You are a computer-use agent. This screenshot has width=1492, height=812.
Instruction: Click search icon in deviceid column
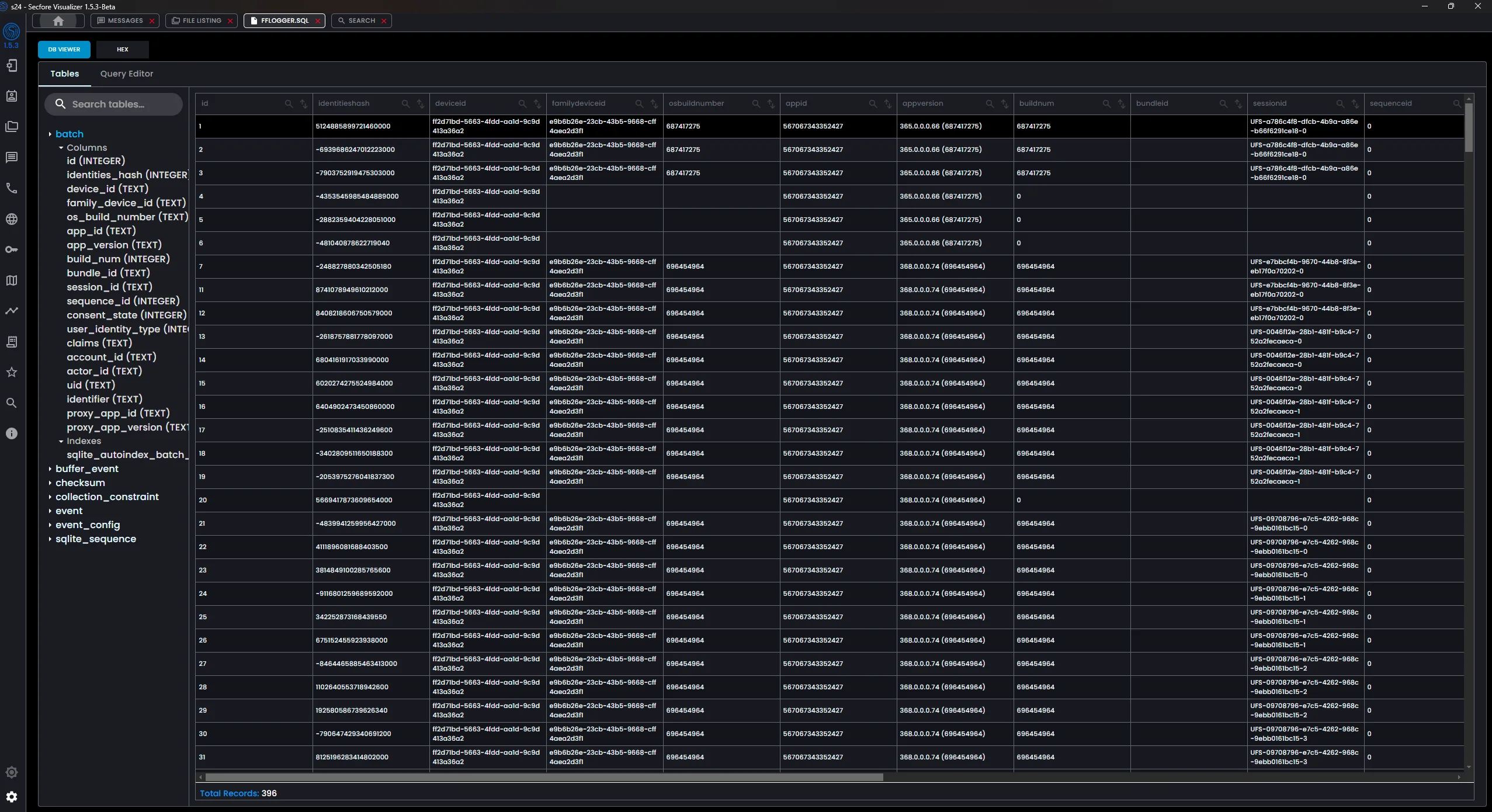pos(522,104)
